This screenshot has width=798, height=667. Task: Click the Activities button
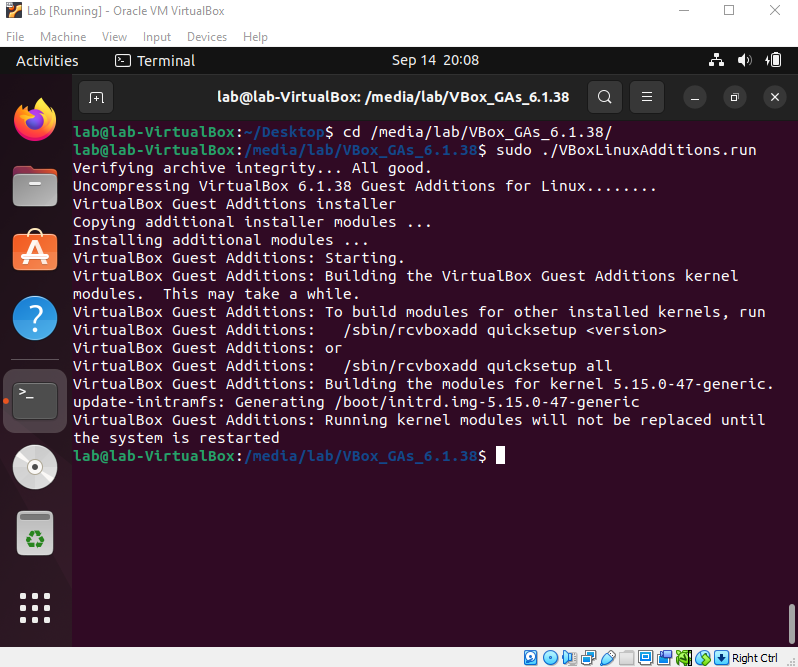point(47,61)
